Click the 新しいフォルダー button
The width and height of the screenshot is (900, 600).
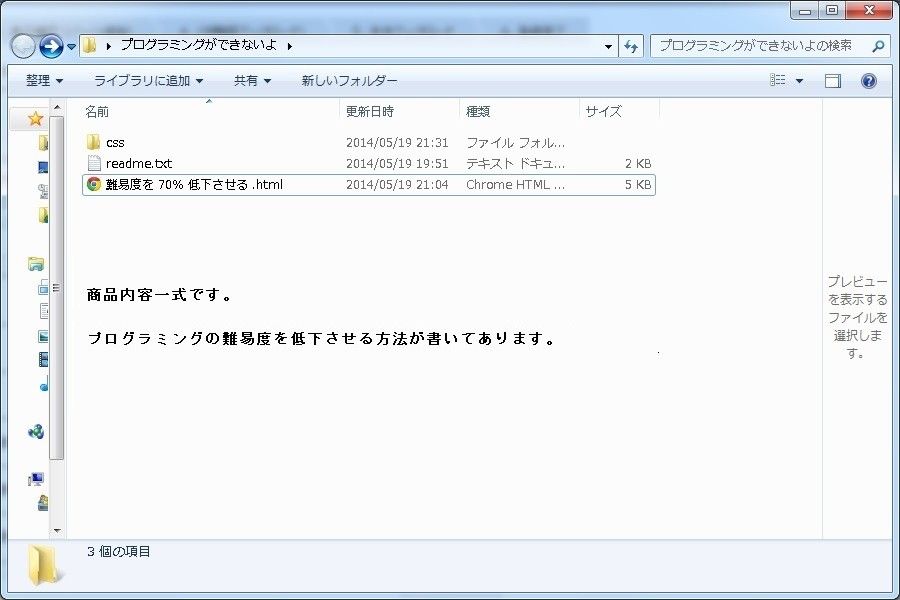349,81
